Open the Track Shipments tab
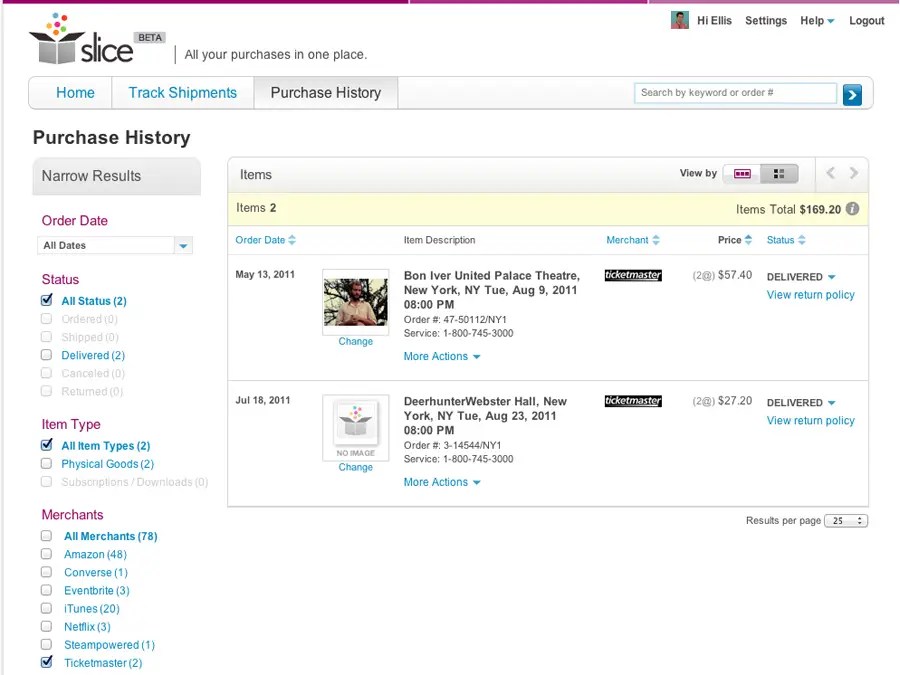The image size is (900, 675). click(x=183, y=92)
